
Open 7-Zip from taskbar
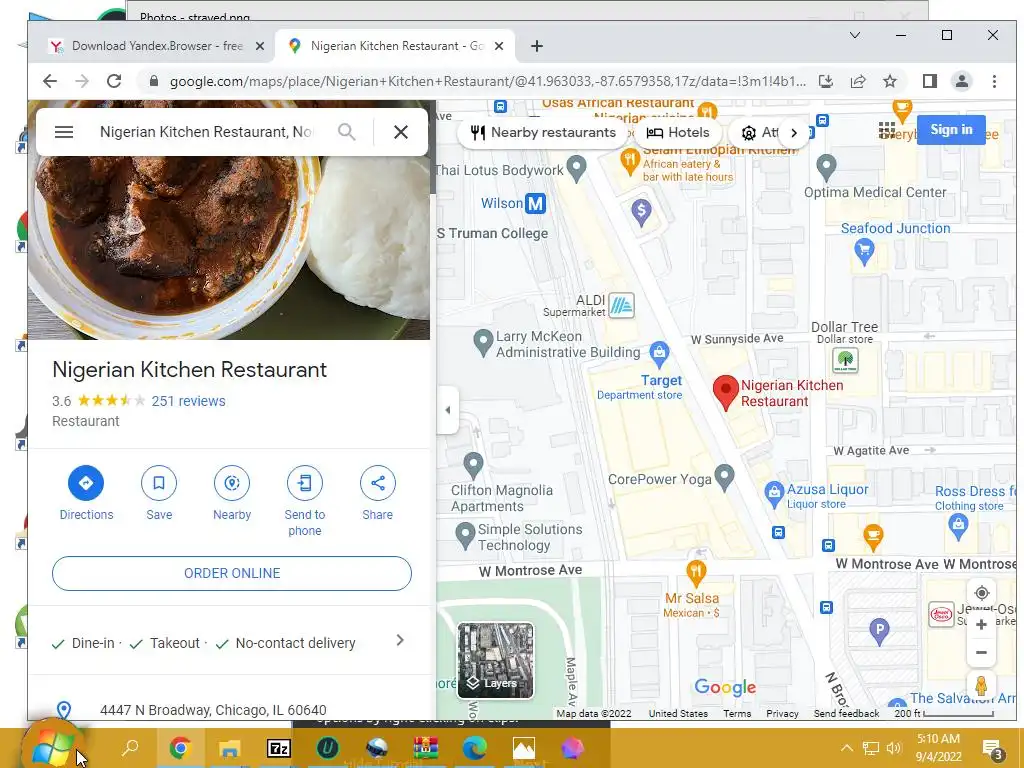(278, 748)
